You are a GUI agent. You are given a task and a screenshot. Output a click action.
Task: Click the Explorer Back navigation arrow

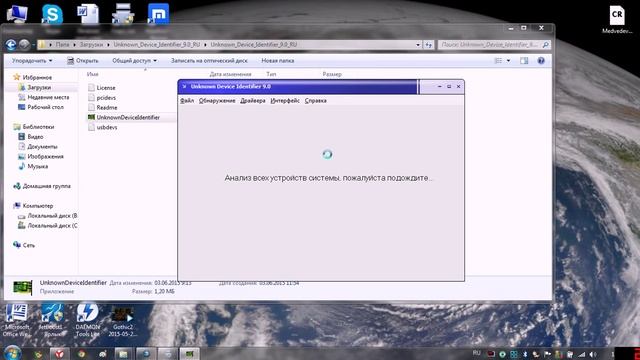click(x=11, y=44)
